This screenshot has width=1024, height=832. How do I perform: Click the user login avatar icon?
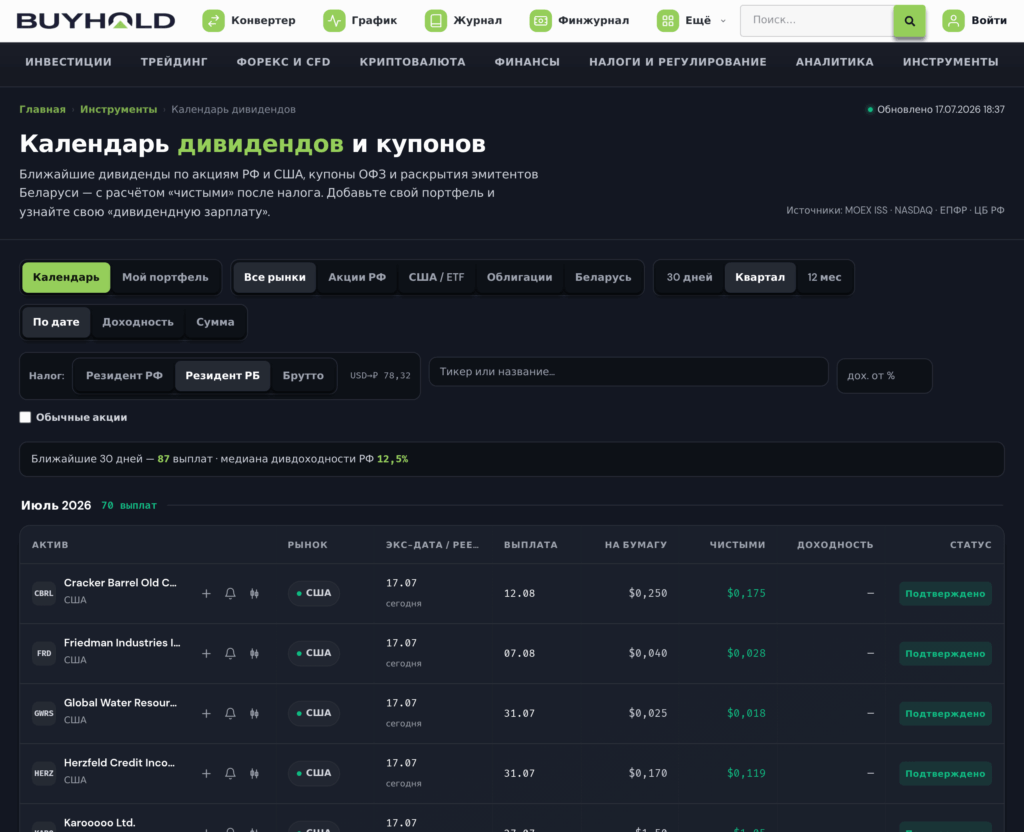[x=953, y=21]
